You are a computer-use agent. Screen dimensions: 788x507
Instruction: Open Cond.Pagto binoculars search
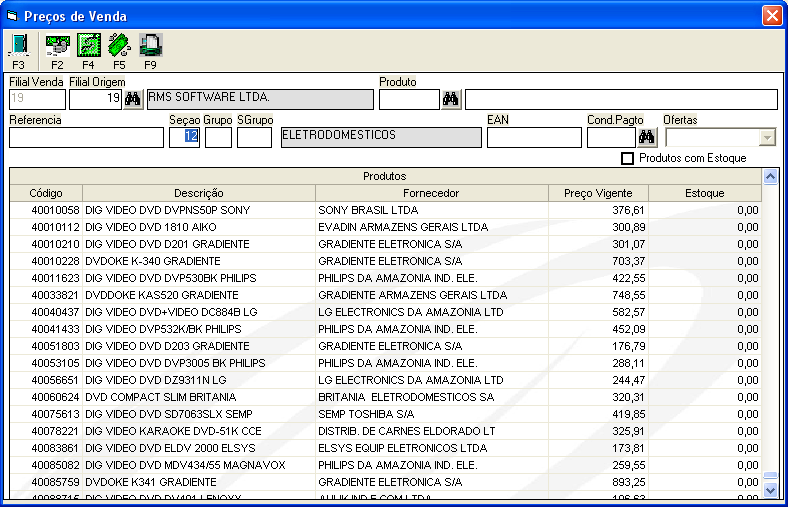tap(647, 137)
